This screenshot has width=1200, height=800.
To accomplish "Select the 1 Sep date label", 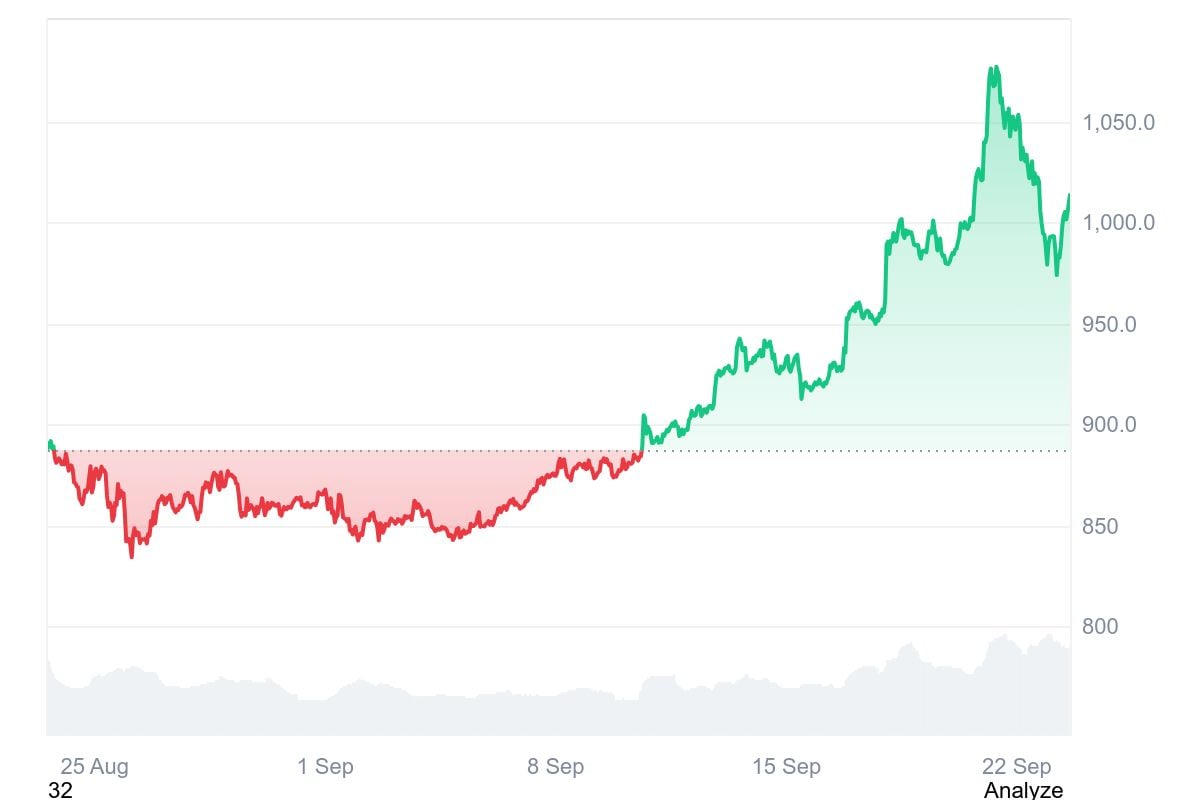I will click(x=325, y=767).
